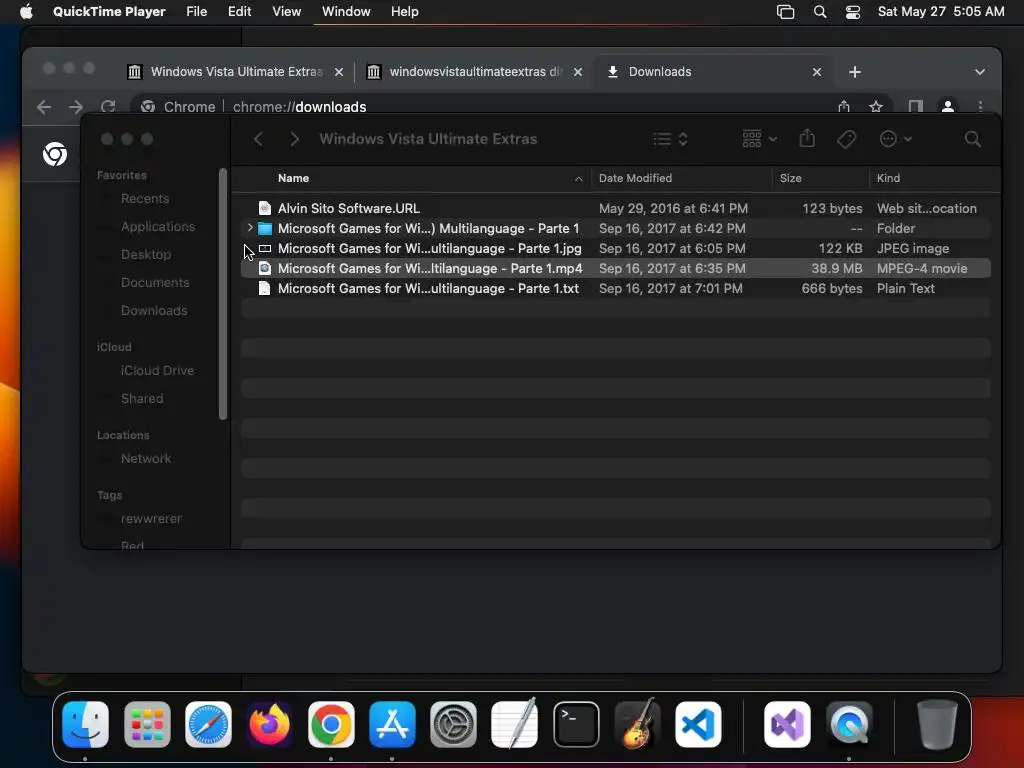The image size is (1024, 768).
Task: Switch to the Windows Vista Ultimate Extras tab
Action: tap(235, 72)
